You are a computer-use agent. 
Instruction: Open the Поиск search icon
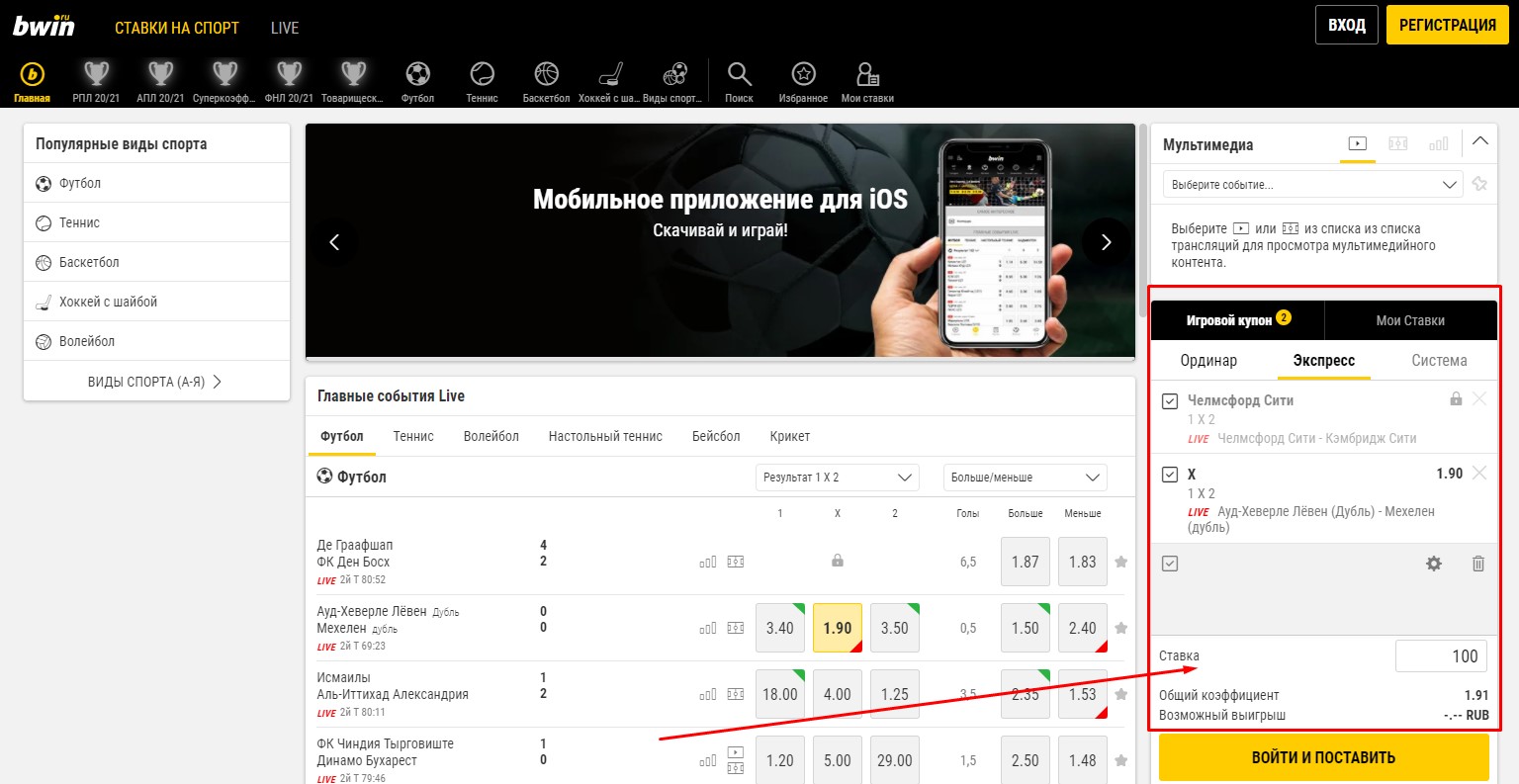point(739,74)
